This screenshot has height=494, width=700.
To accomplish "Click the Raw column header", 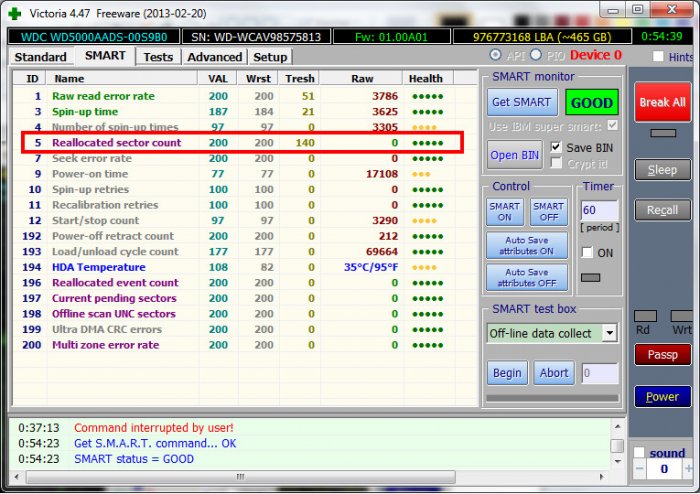I will tap(362, 79).
